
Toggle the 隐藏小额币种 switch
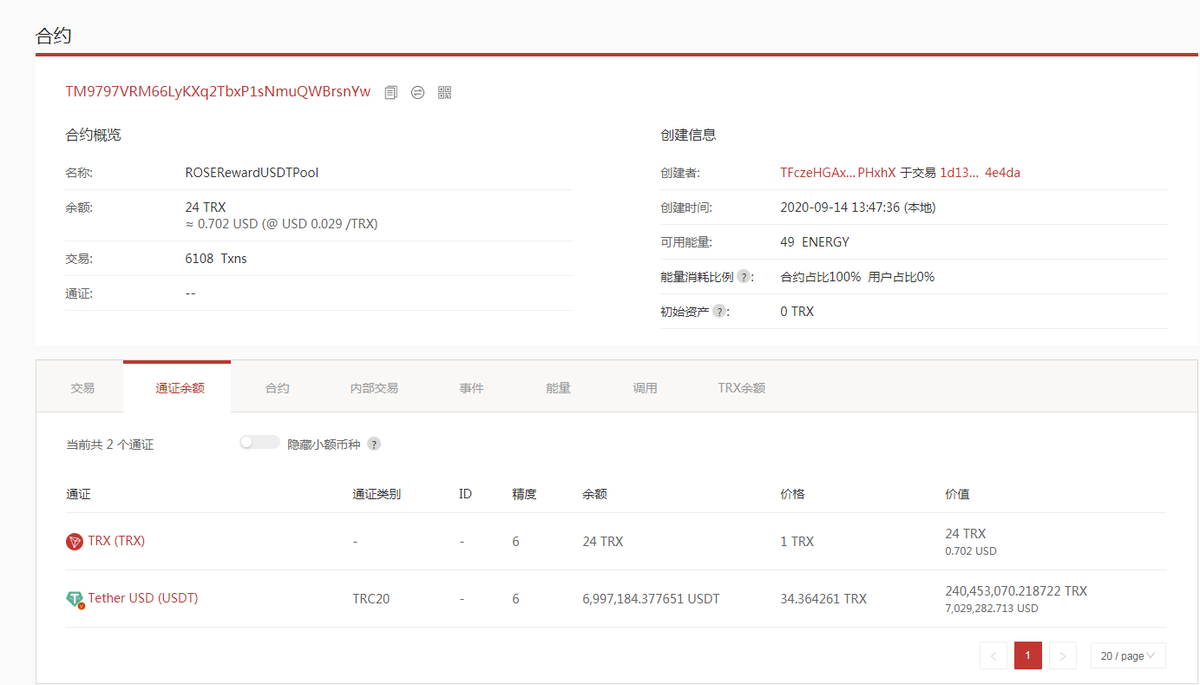pos(259,442)
